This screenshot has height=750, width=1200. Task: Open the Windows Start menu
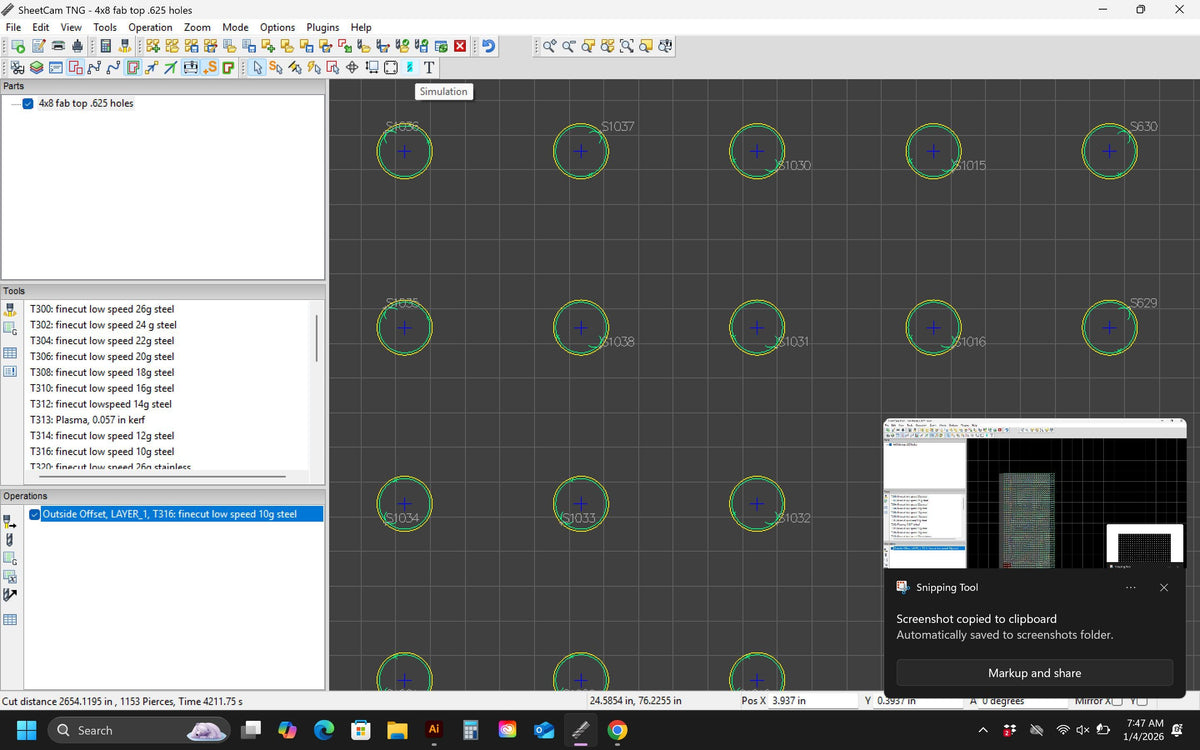(x=25, y=731)
